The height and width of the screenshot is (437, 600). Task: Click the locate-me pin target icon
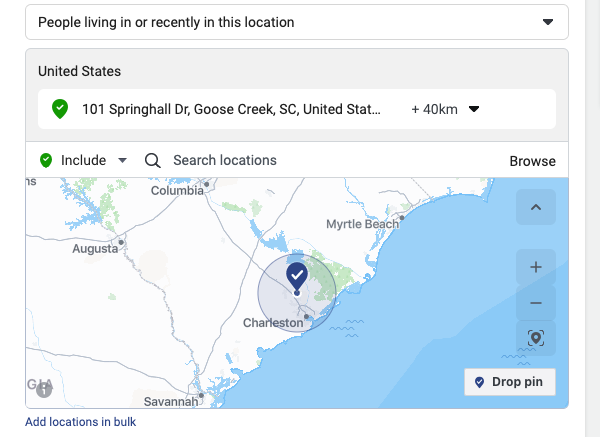click(x=536, y=338)
